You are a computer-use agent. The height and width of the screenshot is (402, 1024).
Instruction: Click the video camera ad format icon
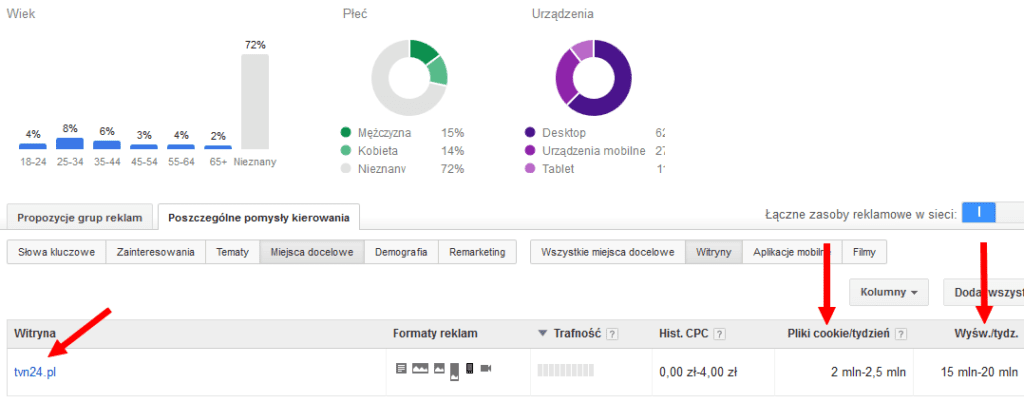[486, 369]
